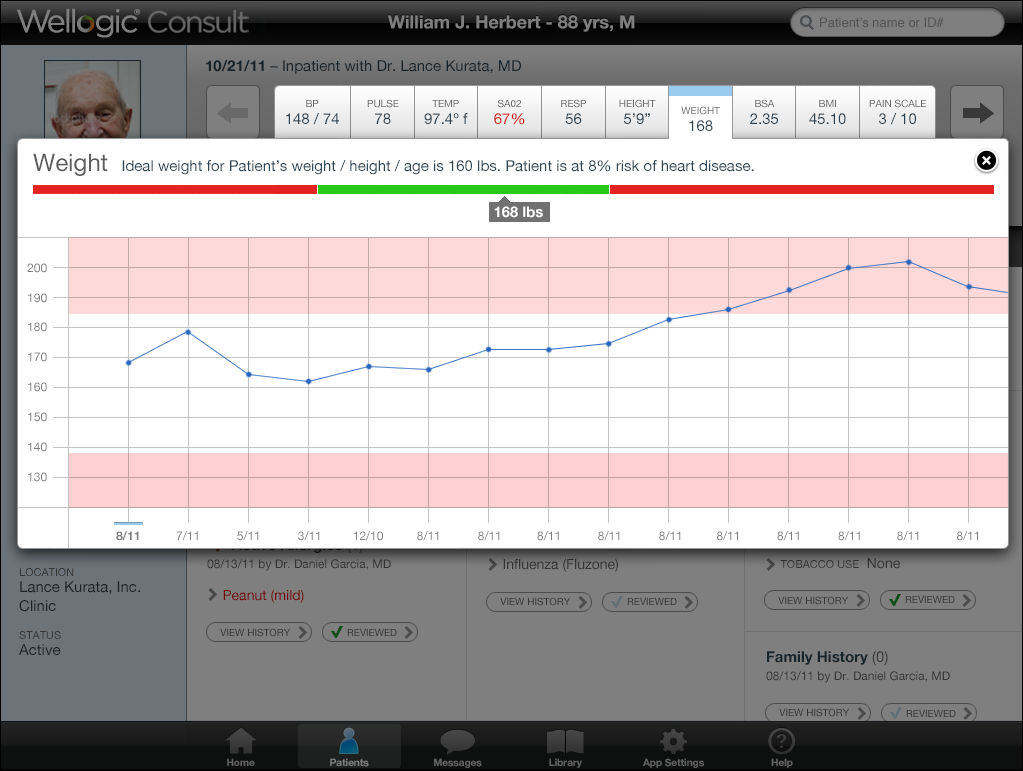Click the green ideal weight range bar
Viewport: 1023px width, 771px height.
tap(463, 190)
